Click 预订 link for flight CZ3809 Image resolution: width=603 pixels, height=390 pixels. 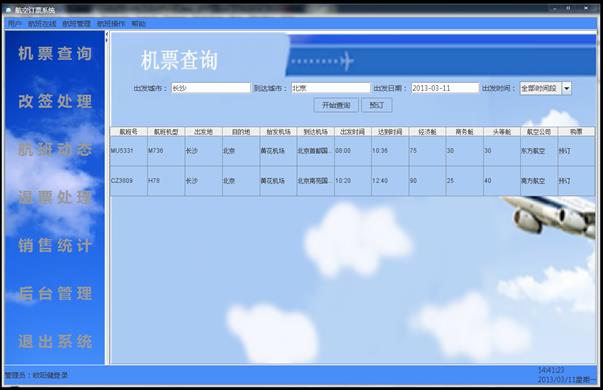pyautogui.click(x=564, y=181)
